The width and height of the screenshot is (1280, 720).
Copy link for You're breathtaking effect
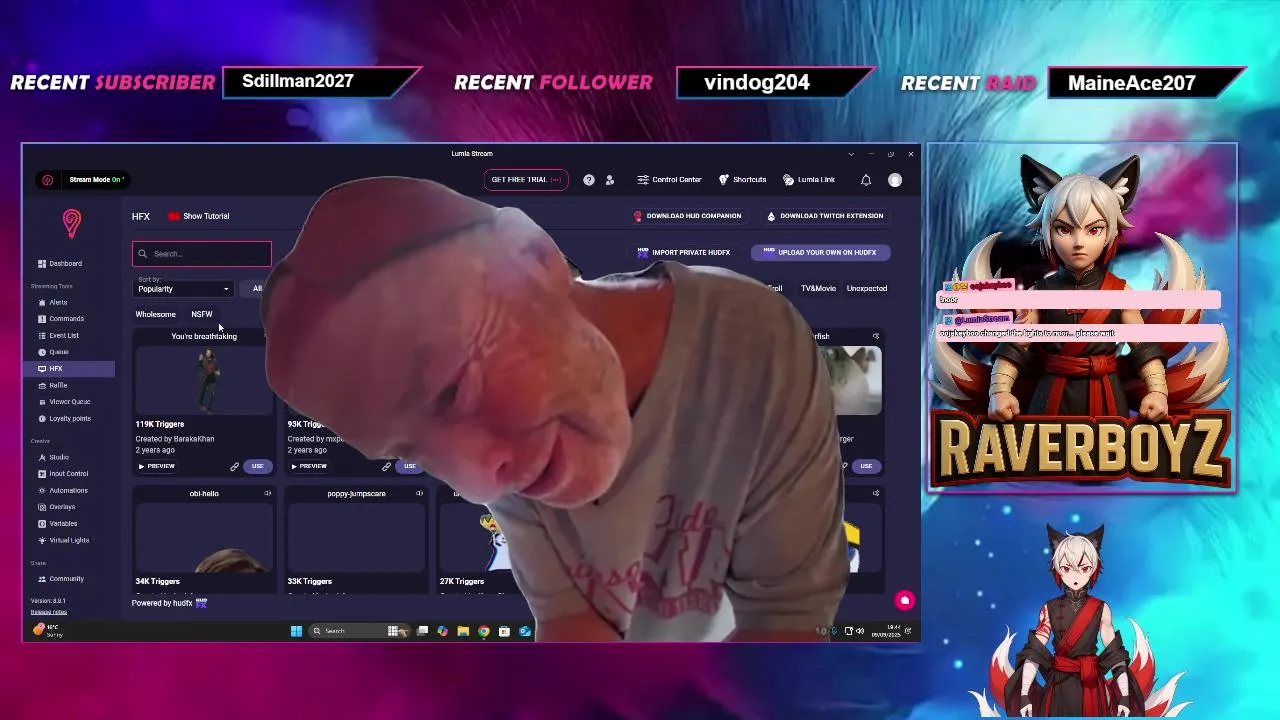pyautogui.click(x=235, y=466)
